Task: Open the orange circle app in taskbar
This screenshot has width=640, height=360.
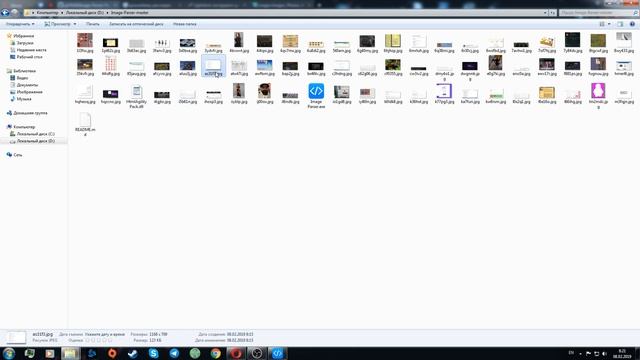Action: click(112, 353)
